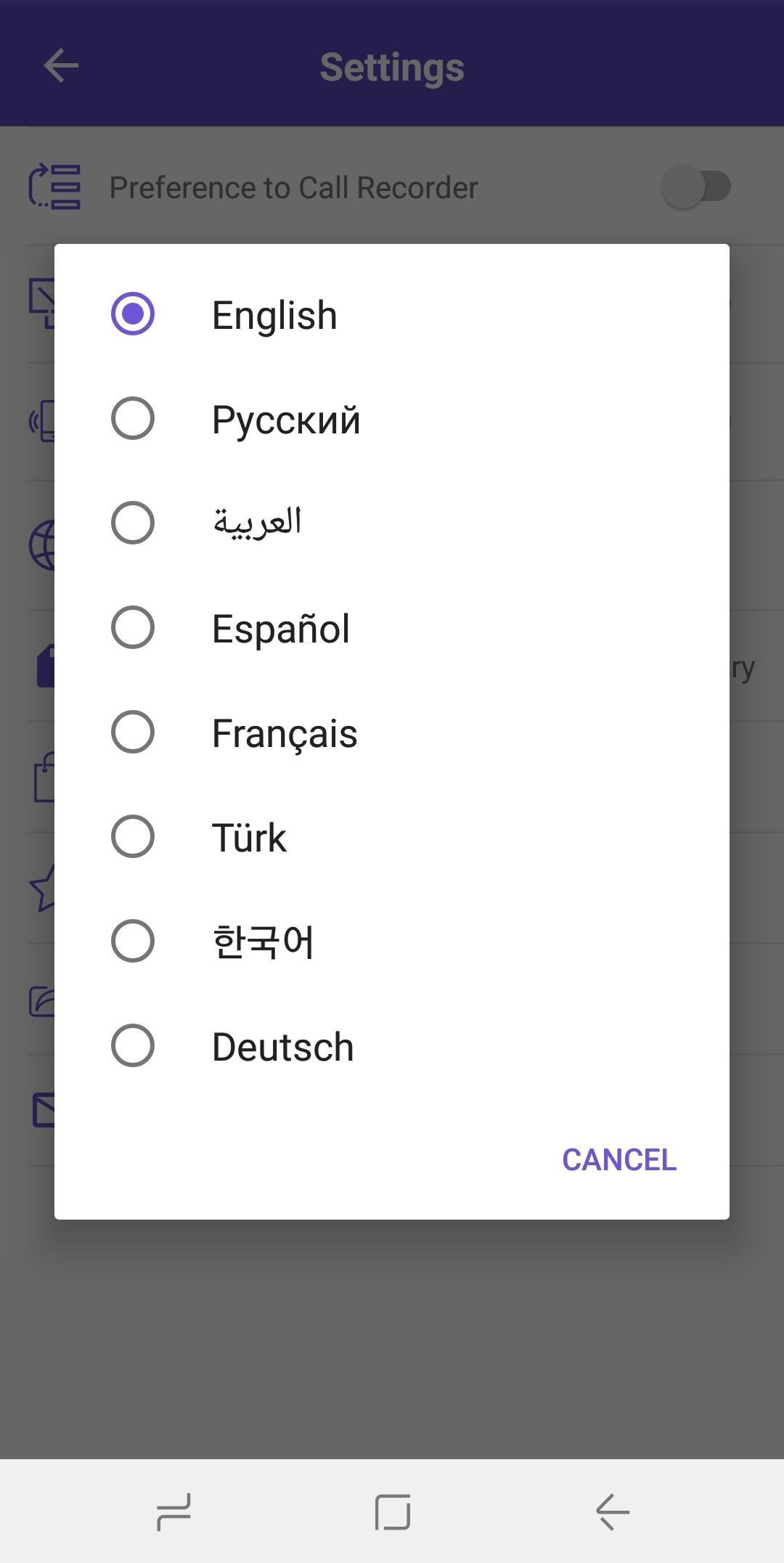Select the English radio button
Image resolution: width=784 pixels, height=1563 pixels.
[133, 314]
